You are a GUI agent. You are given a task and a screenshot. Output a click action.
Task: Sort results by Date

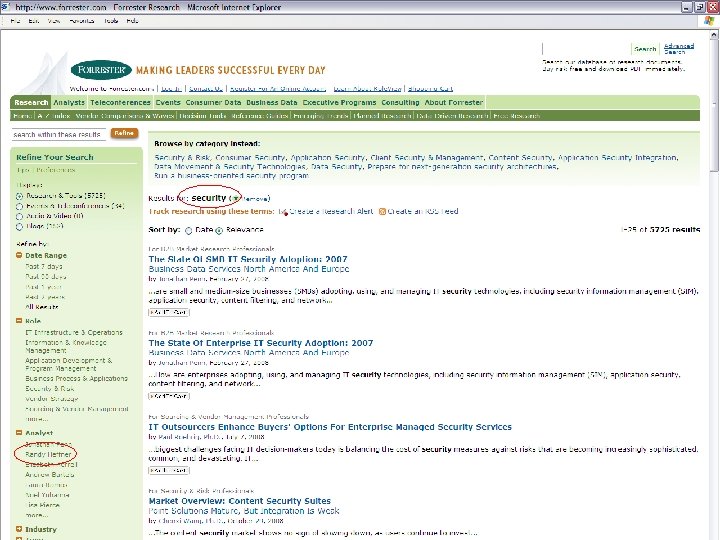click(x=188, y=231)
